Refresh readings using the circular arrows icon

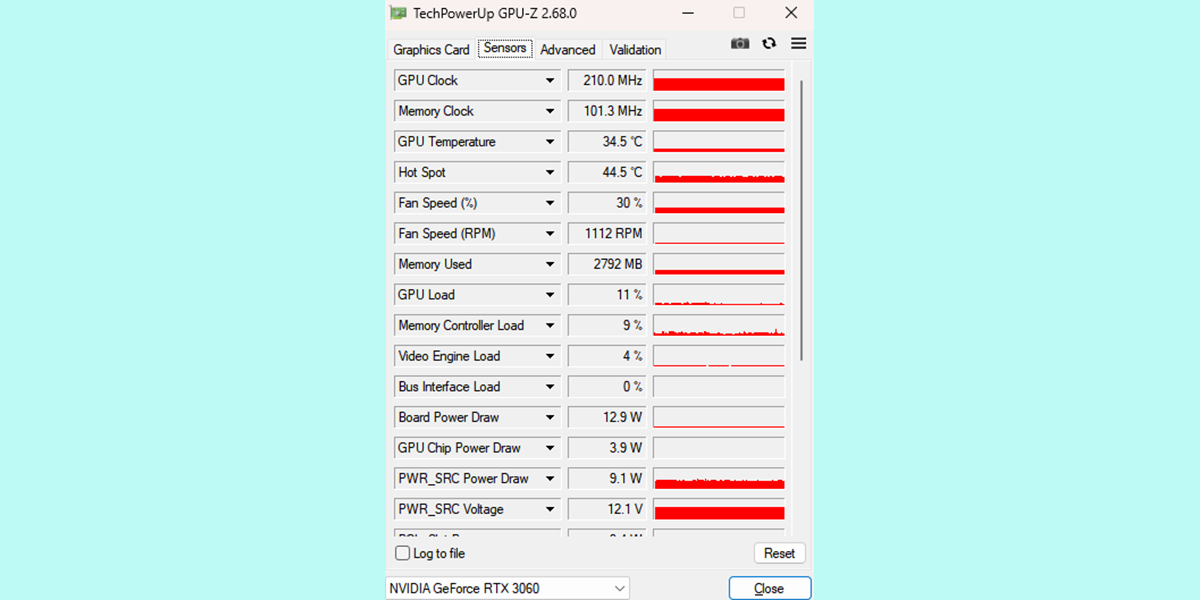pyautogui.click(x=768, y=43)
